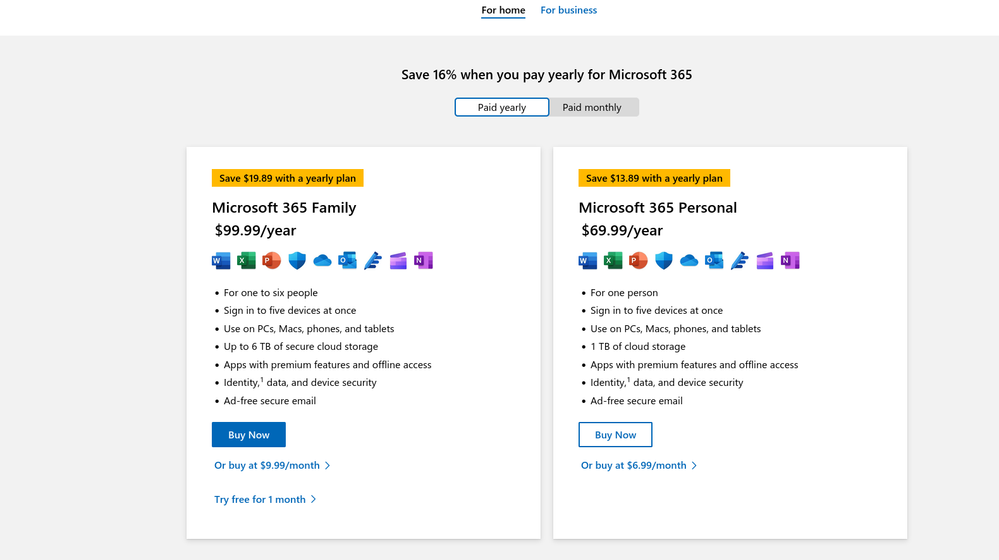Choose Or buy at $9.99/month link
The image size is (999, 560).
(x=267, y=465)
